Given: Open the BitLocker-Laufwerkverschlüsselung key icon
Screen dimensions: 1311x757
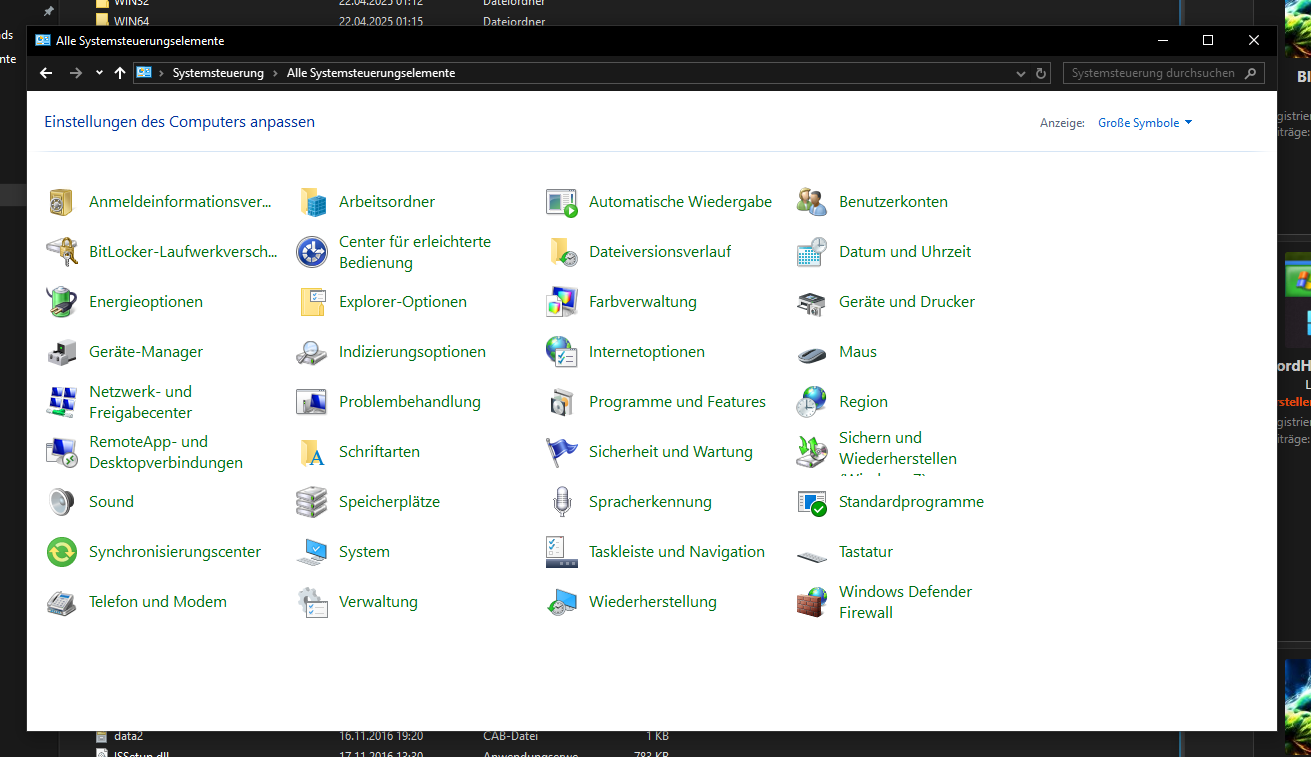Looking at the screenshot, I should tap(62, 252).
